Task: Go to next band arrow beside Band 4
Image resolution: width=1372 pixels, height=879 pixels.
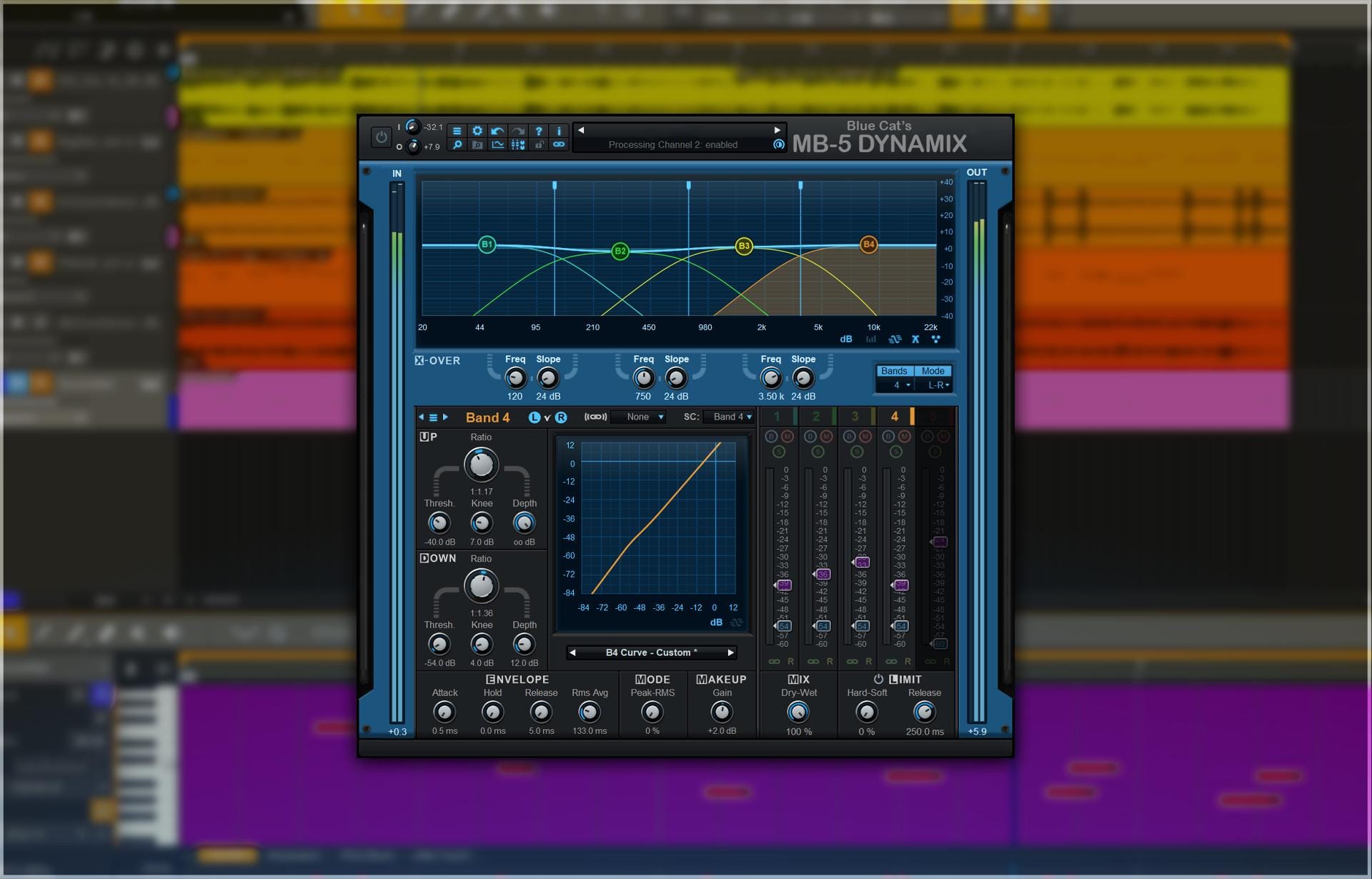Action: tap(445, 417)
